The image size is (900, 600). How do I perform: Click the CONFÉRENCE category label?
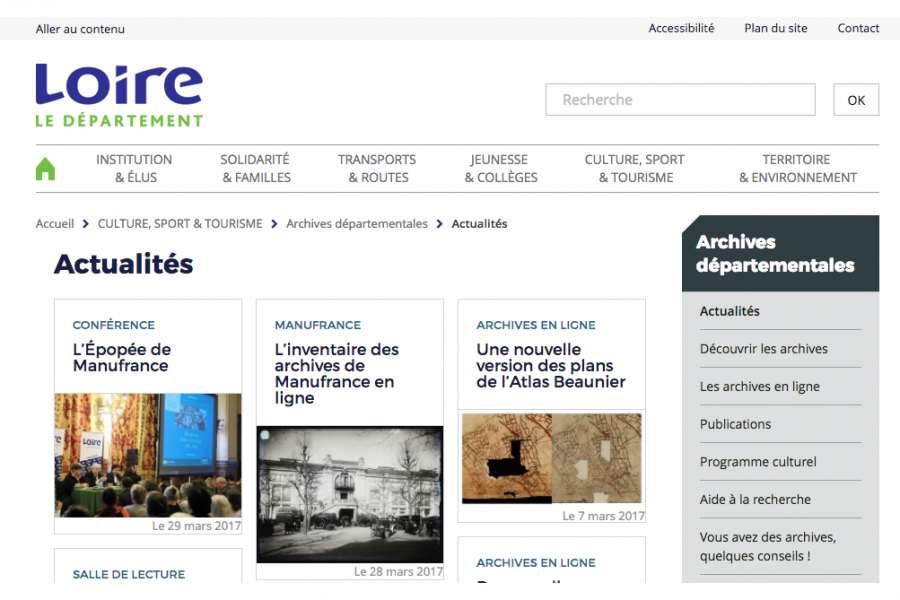click(114, 325)
